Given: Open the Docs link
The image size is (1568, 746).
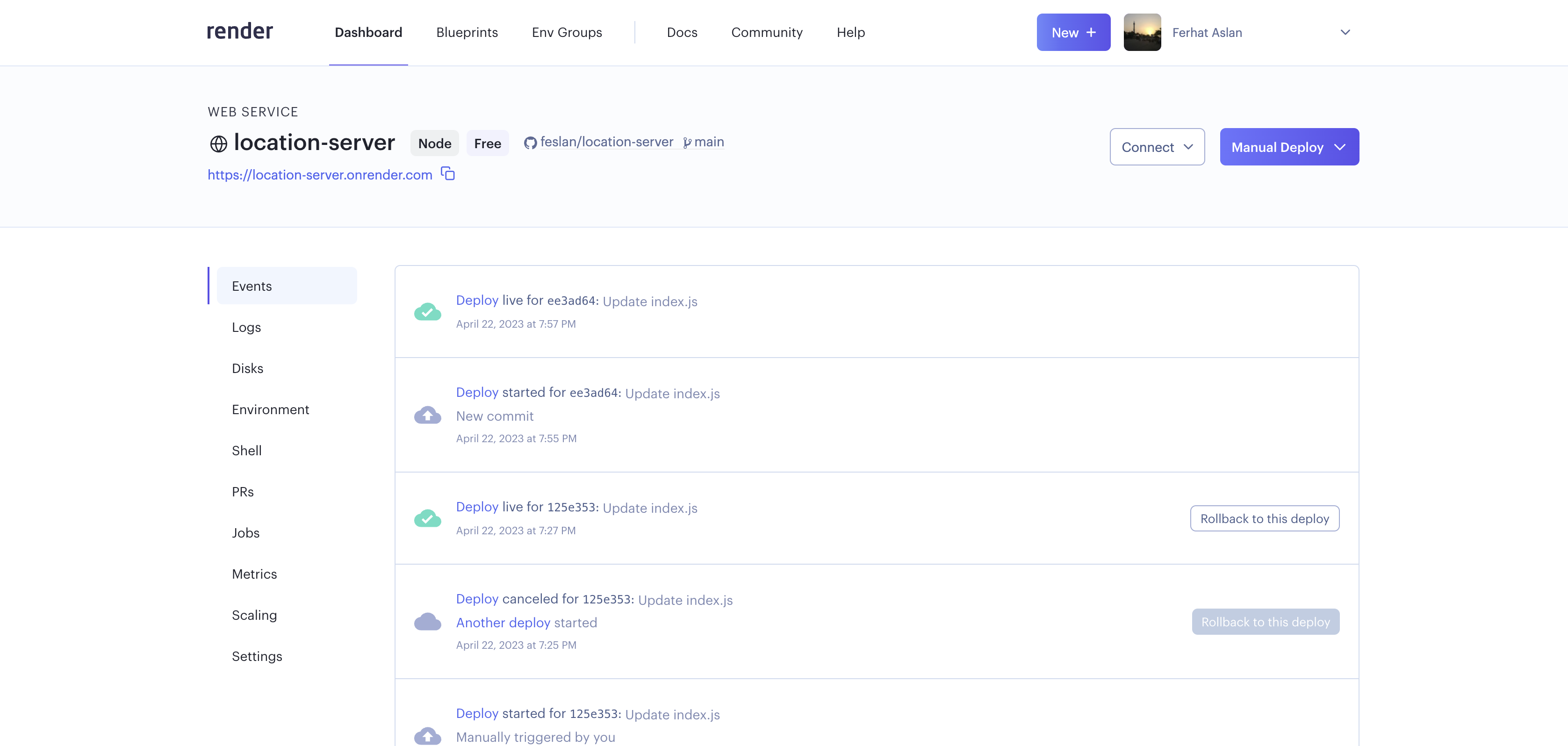Looking at the screenshot, I should click(x=682, y=32).
